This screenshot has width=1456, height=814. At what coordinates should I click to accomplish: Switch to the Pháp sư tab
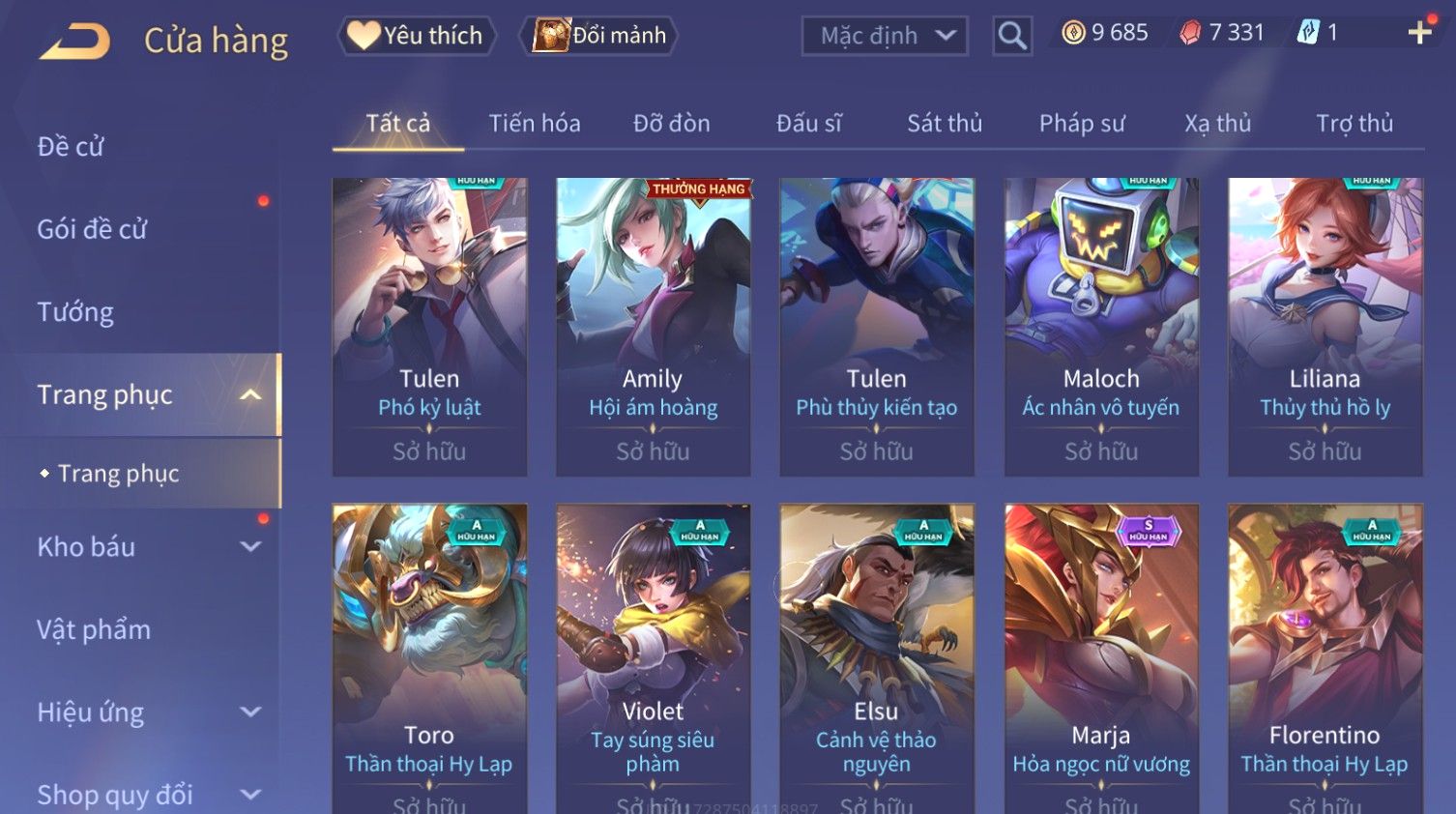1082,124
